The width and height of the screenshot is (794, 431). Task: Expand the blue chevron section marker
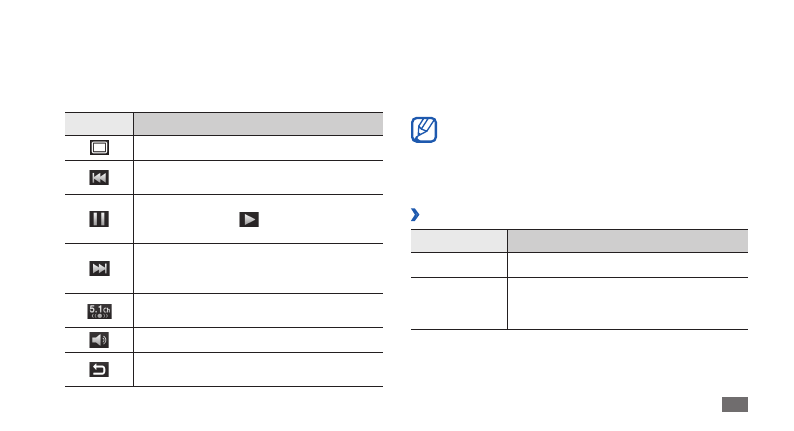[x=415, y=215]
